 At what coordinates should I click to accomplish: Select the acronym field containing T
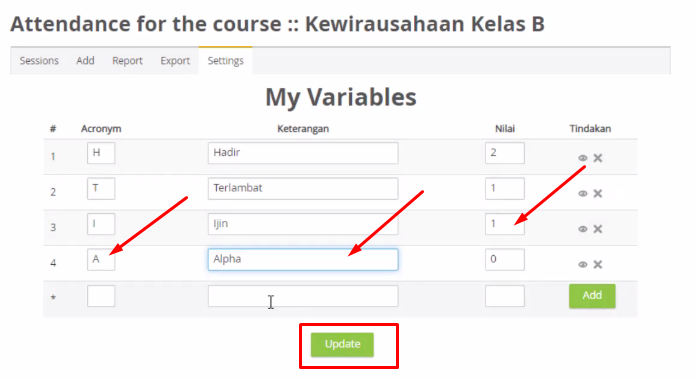101,188
